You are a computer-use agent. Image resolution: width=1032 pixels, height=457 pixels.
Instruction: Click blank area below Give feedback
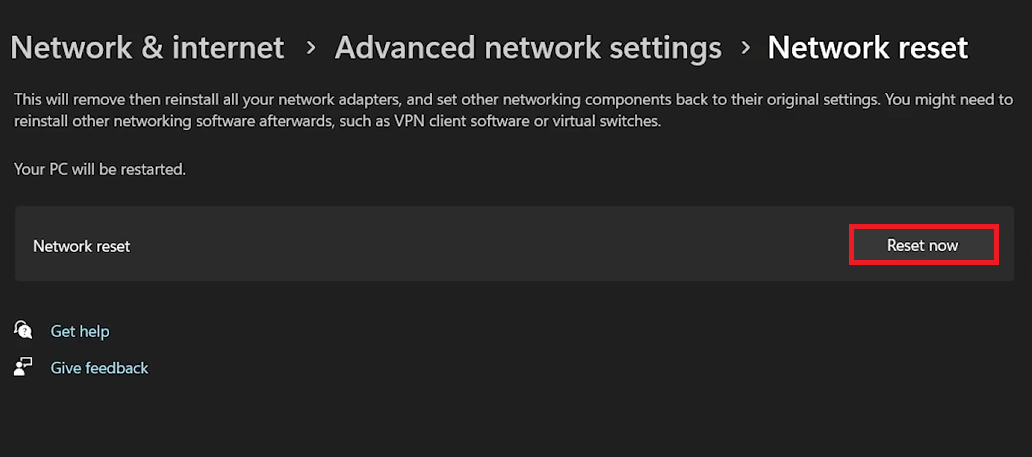400,420
